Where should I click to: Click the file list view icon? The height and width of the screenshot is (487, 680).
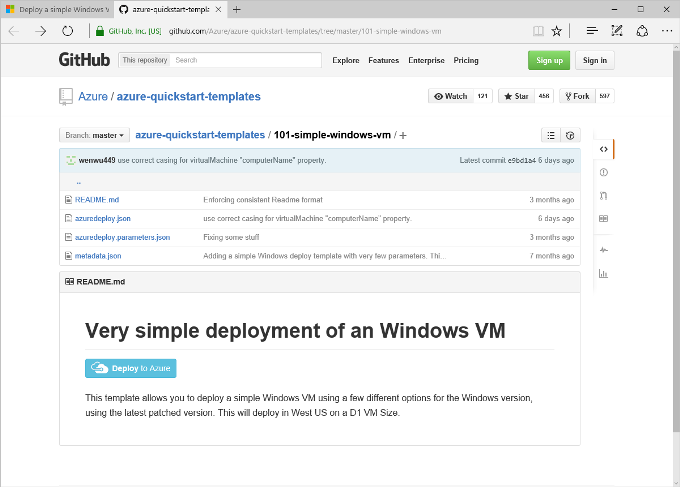551,135
